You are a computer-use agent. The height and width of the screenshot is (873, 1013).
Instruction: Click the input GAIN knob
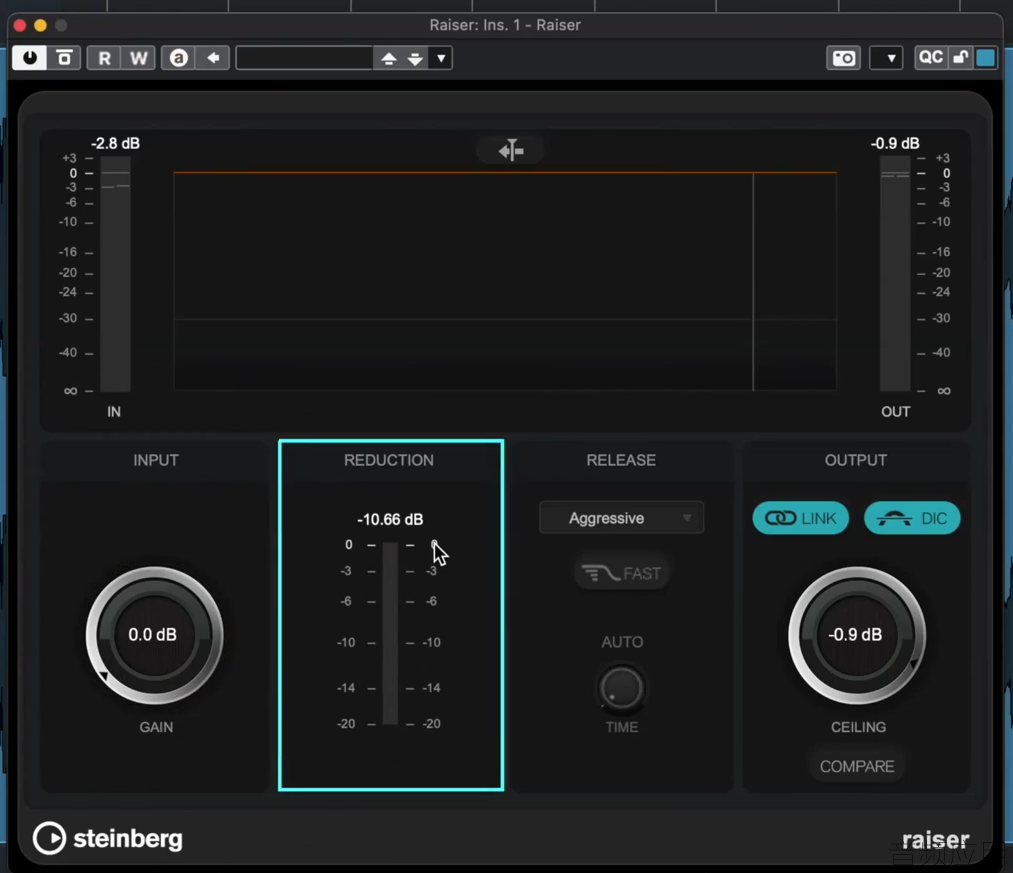click(154, 635)
